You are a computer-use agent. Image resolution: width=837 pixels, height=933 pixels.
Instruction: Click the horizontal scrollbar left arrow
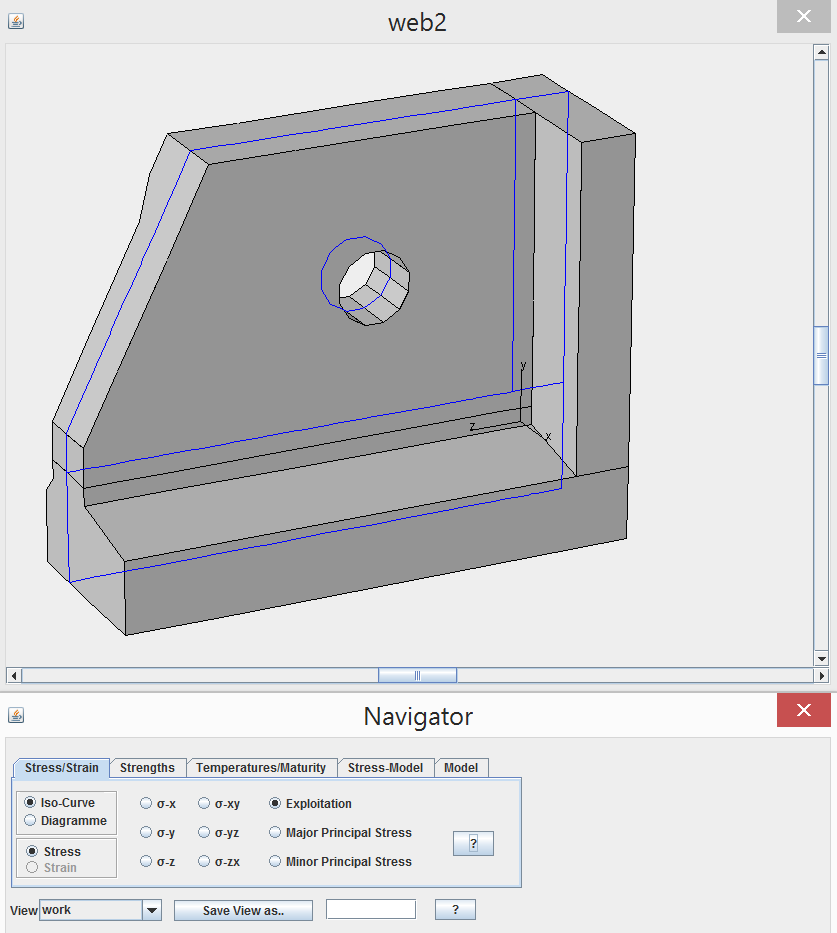coord(13,675)
